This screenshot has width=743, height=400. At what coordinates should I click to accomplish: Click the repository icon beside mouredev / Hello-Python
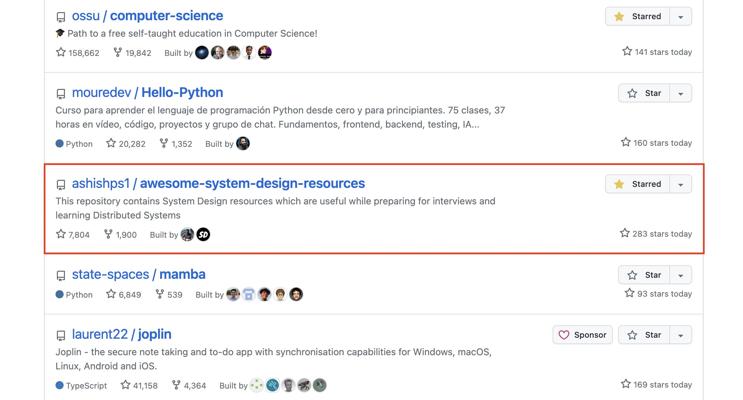click(x=61, y=94)
